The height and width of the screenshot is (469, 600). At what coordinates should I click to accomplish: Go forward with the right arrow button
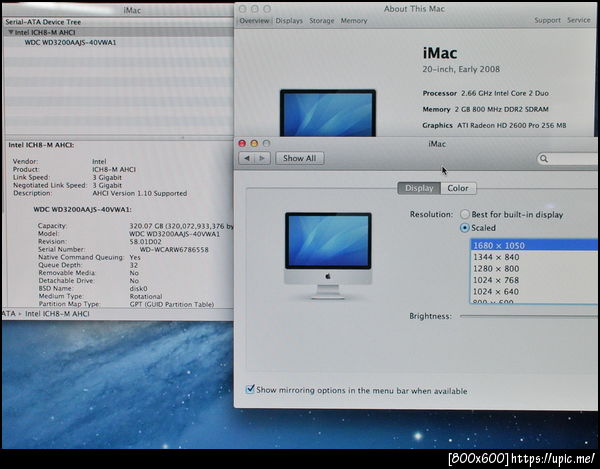(x=262, y=158)
